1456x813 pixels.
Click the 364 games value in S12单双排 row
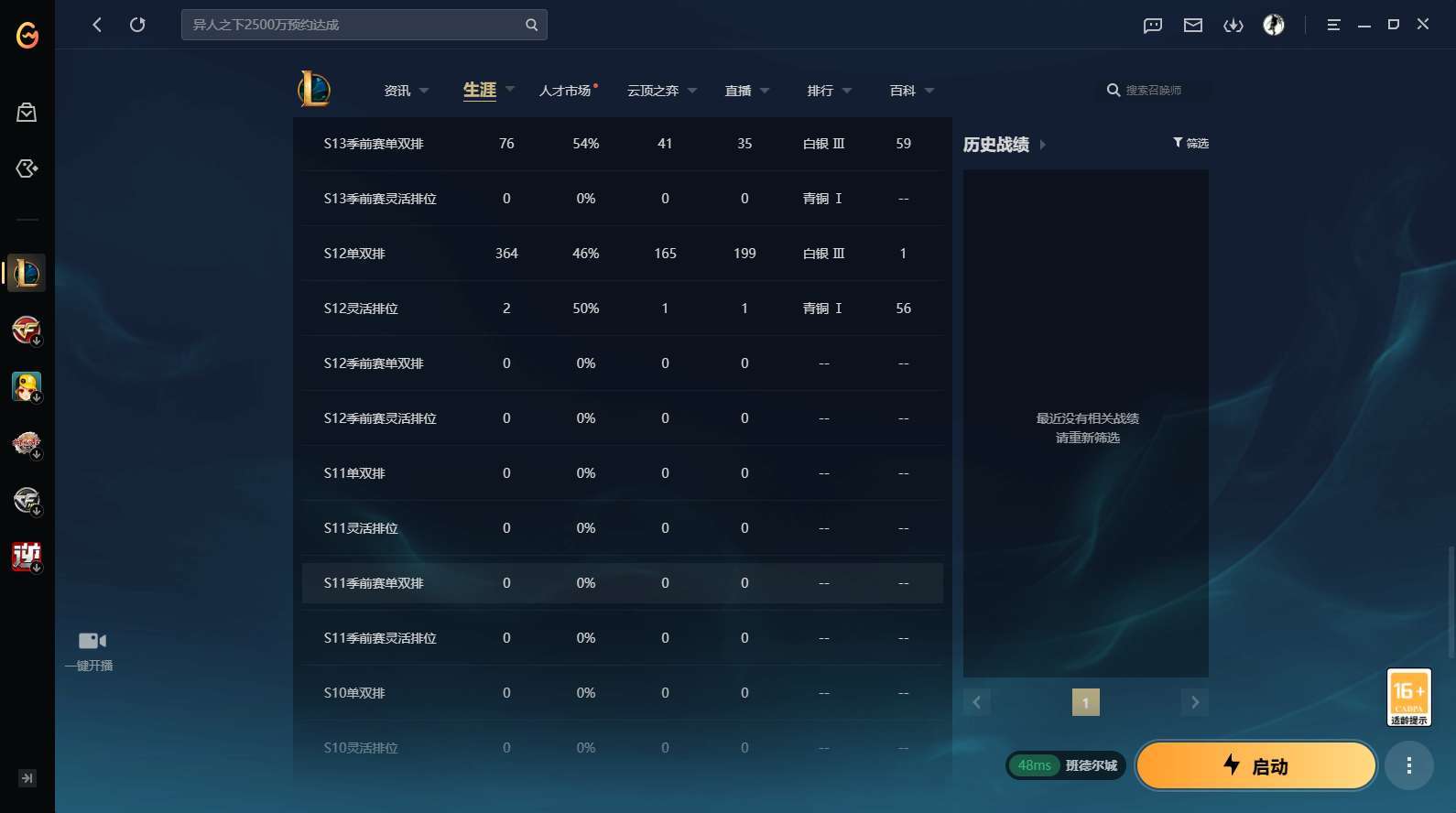point(506,254)
